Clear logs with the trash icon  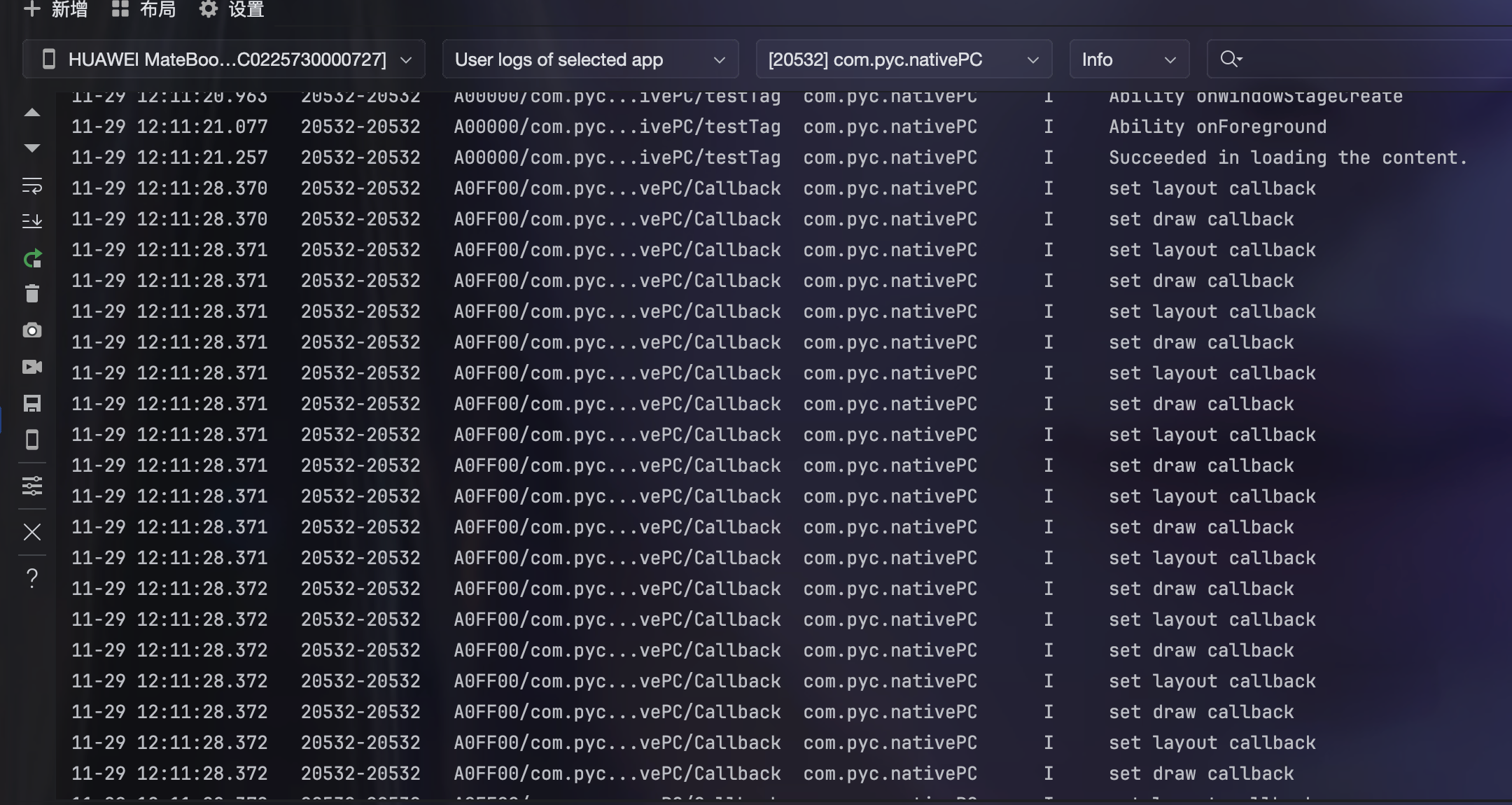click(x=32, y=293)
